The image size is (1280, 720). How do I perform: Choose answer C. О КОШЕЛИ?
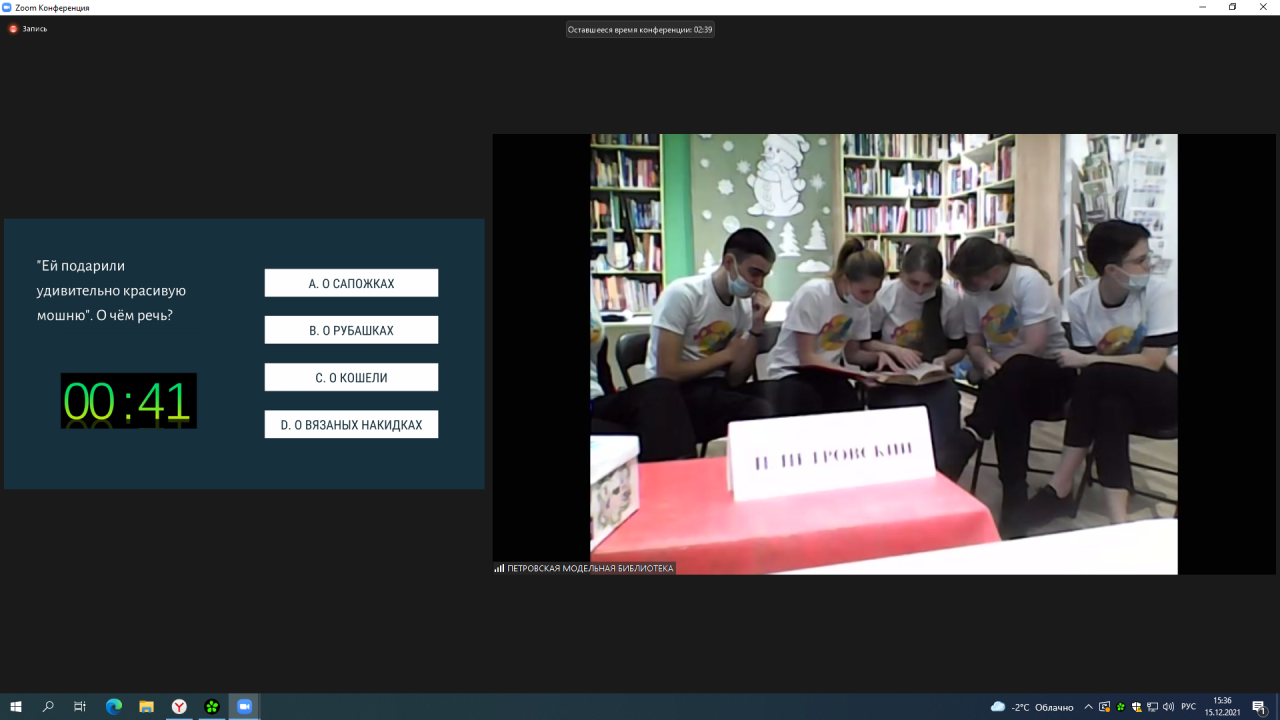[351, 377]
